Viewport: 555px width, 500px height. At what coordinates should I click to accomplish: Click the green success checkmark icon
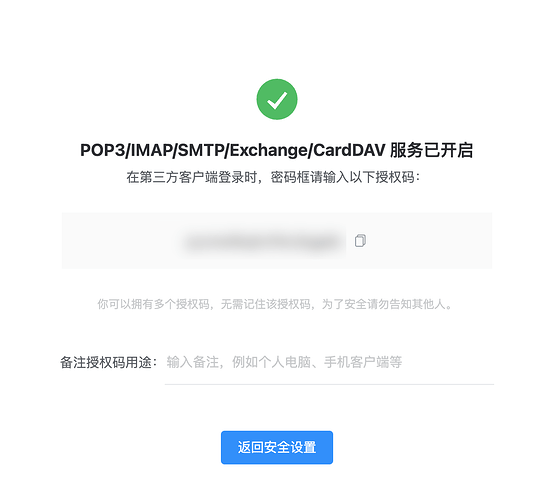pos(277,99)
